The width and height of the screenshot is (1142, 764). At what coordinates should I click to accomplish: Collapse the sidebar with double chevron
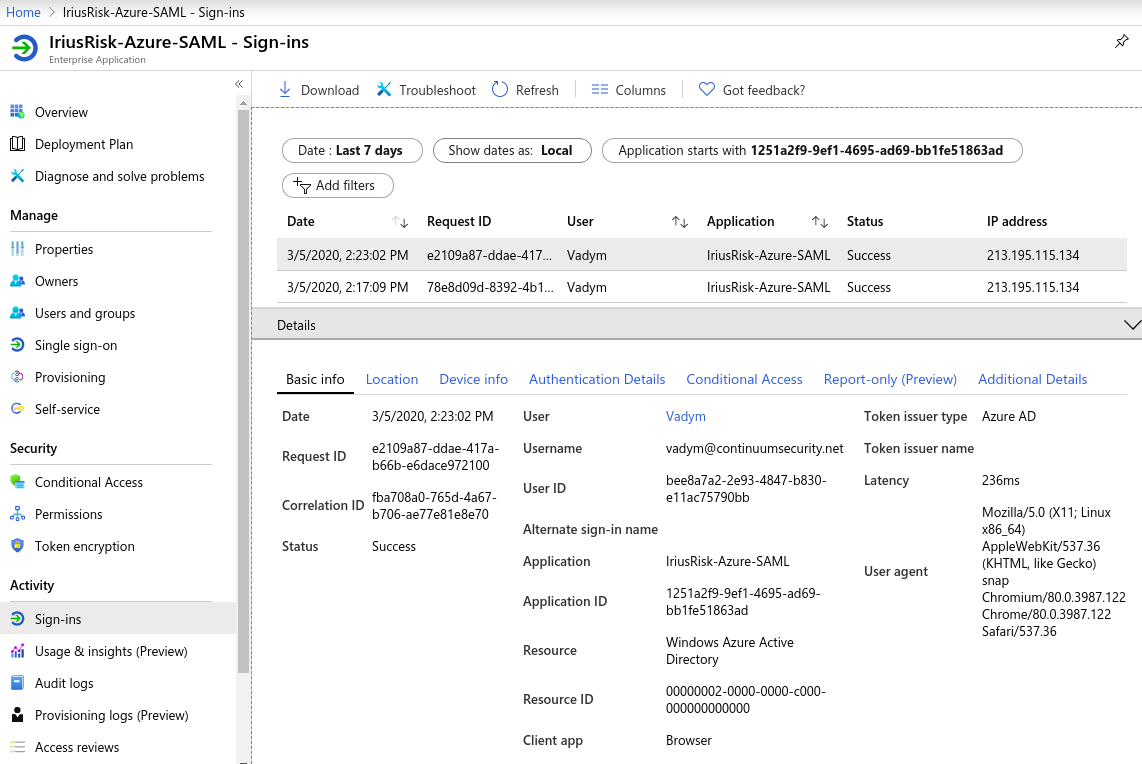click(x=239, y=84)
